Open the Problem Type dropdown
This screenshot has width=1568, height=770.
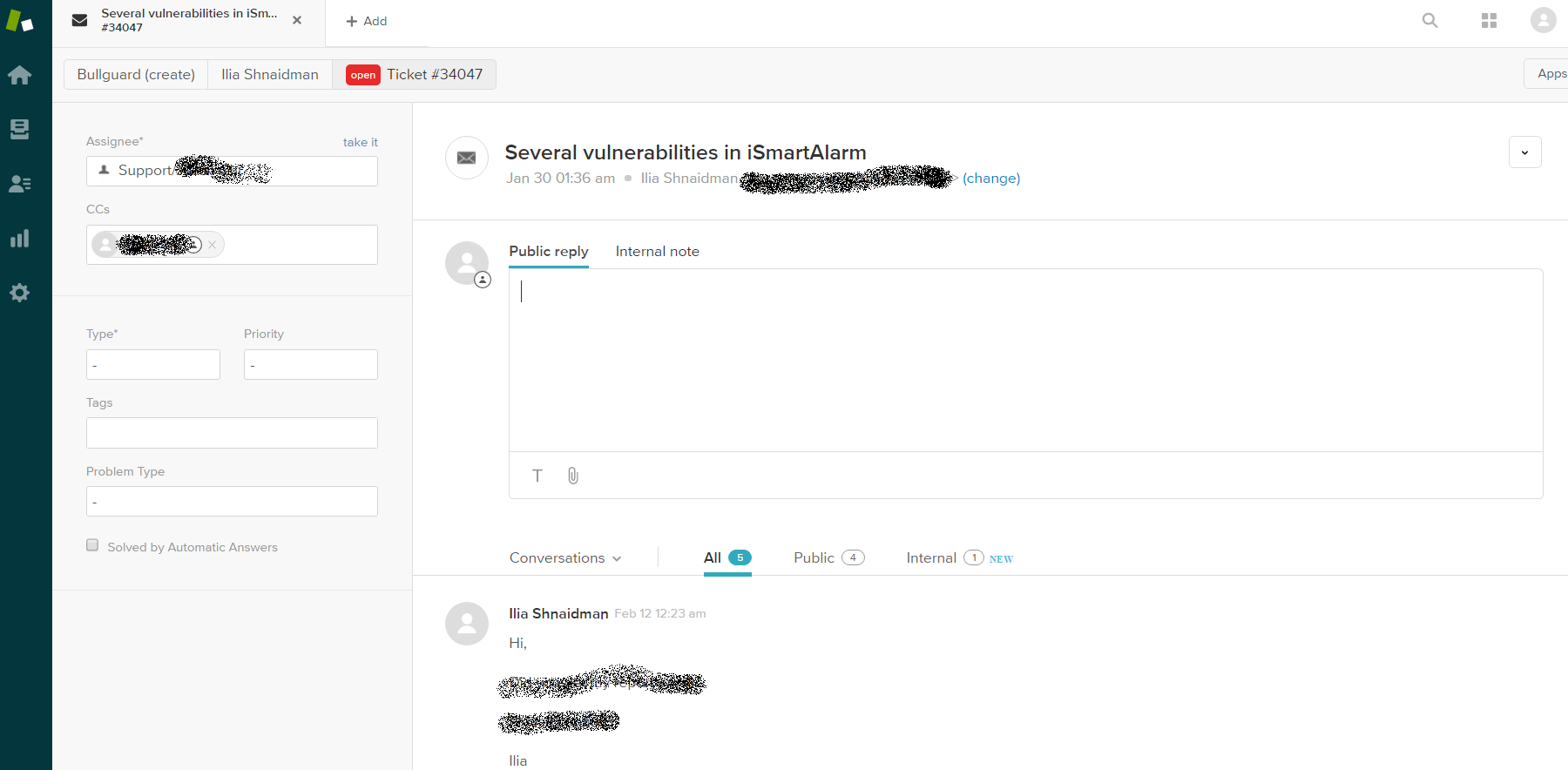click(x=232, y=501)
